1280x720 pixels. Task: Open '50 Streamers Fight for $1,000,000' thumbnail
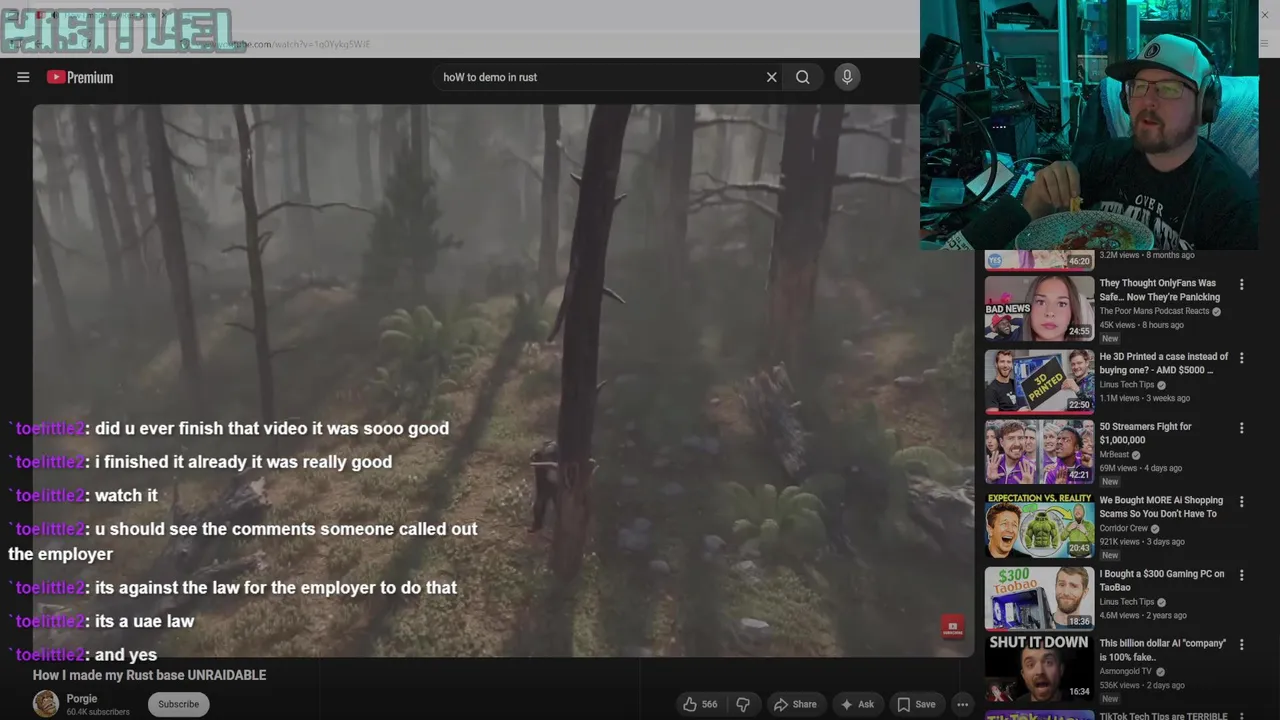click(1039, 451)
